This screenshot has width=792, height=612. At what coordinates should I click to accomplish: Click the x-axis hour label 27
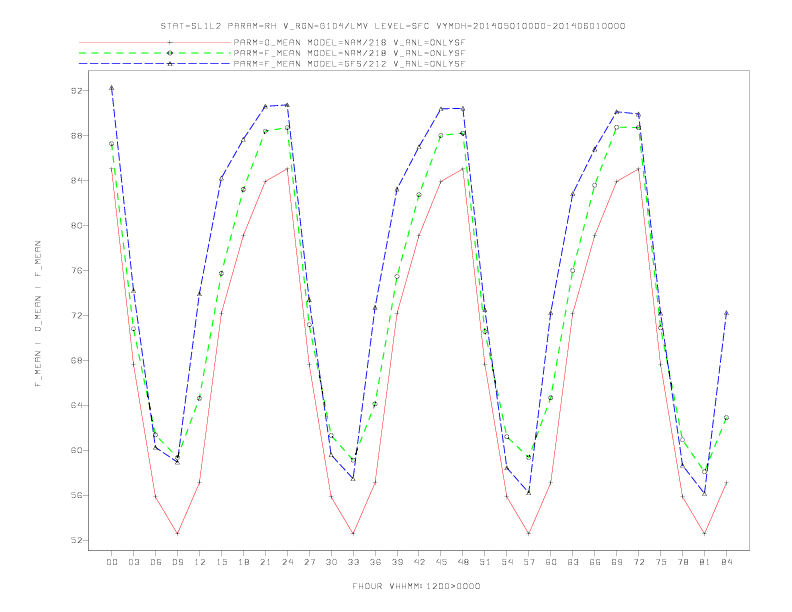[x=309, y=562]
